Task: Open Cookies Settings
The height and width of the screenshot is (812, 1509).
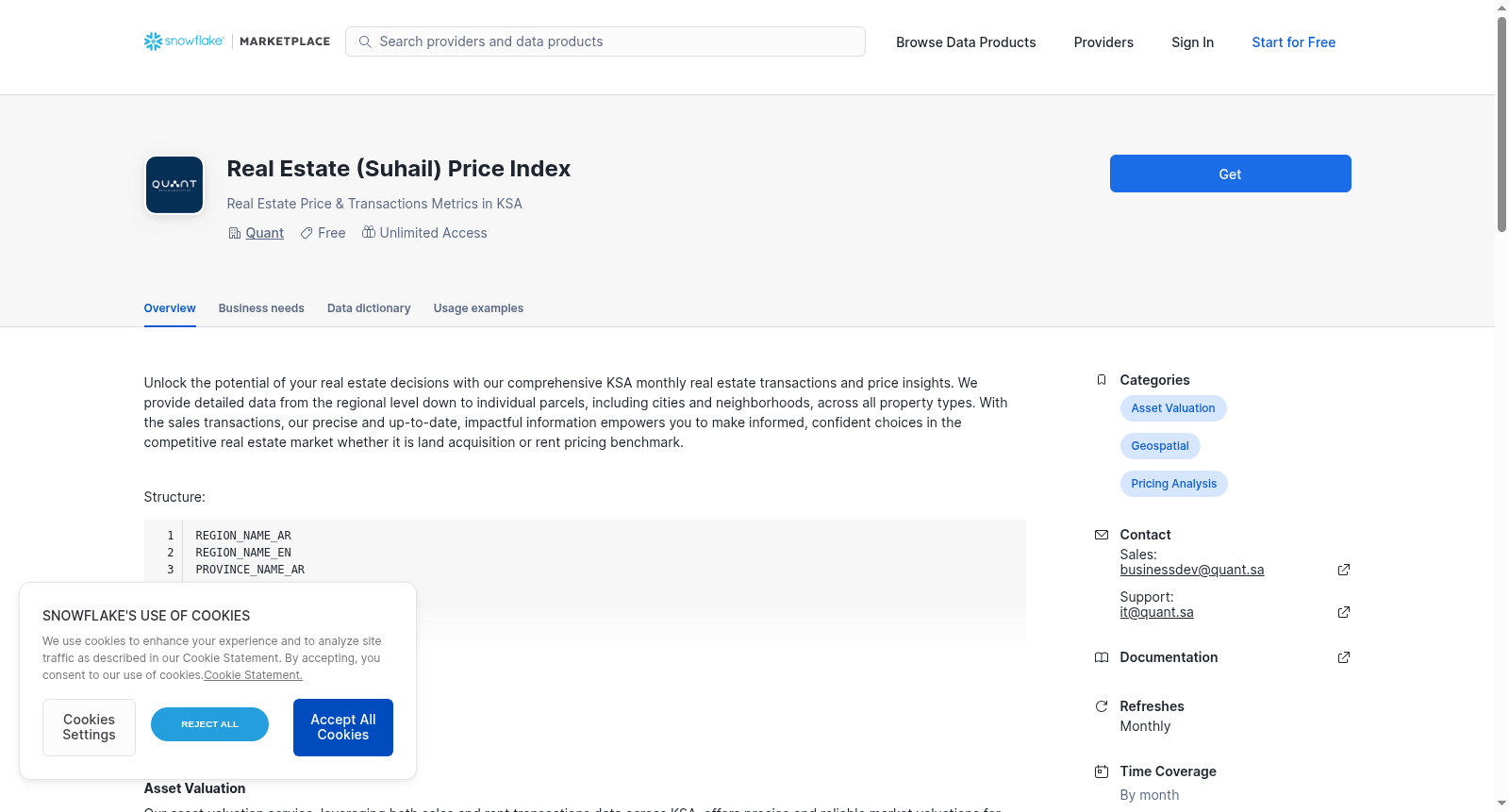Action: [89, 727]
